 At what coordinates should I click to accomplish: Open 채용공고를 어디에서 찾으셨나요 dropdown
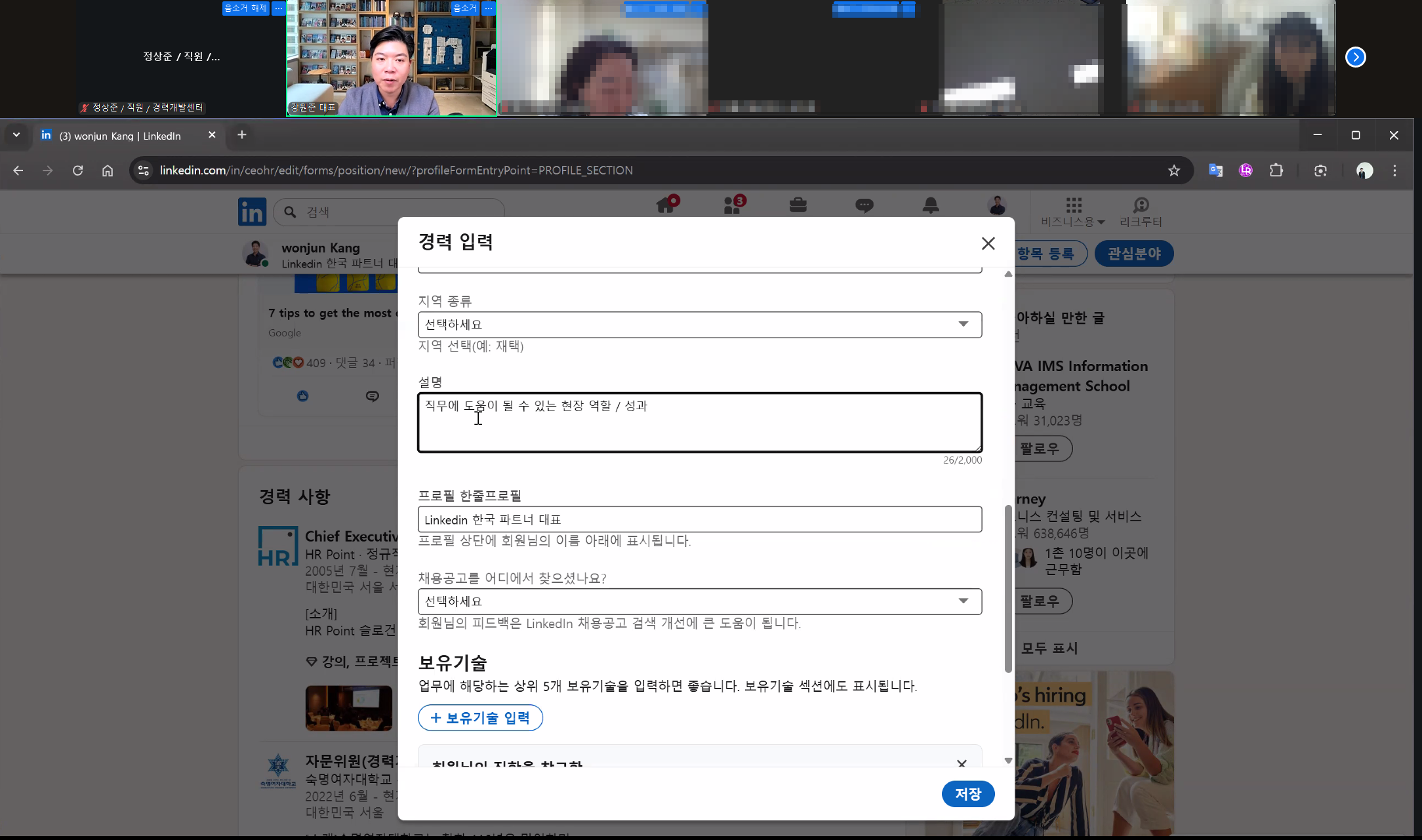(699, 601)
